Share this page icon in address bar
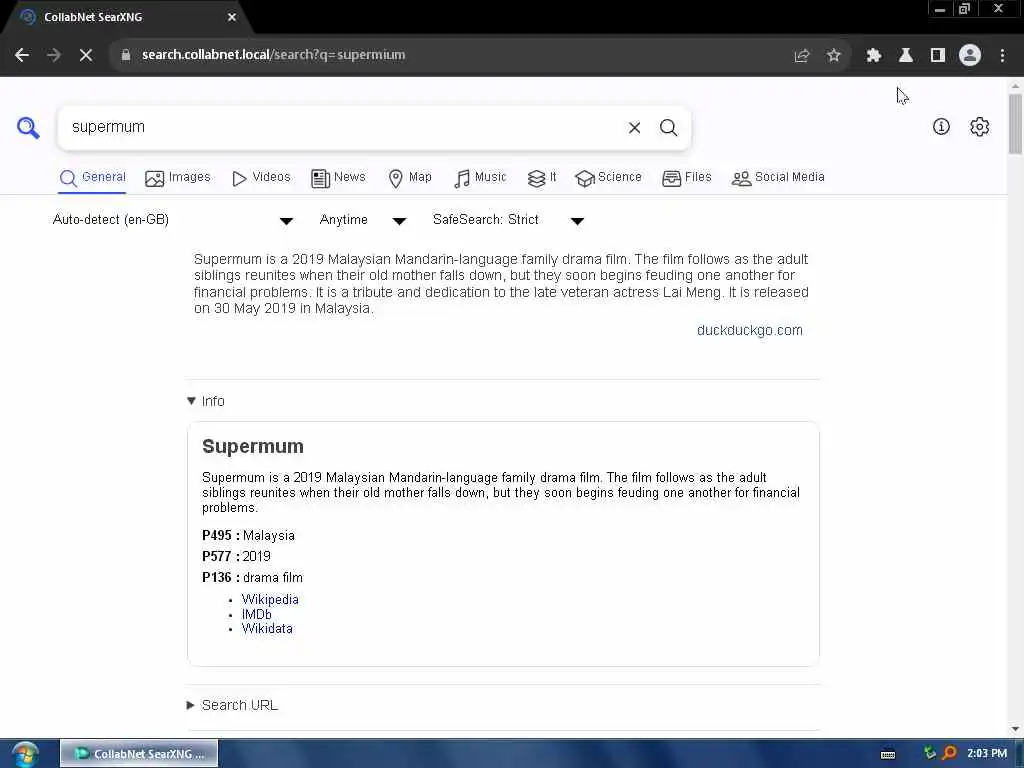This screenshot has width=1024, height=768. pos(801,56)
